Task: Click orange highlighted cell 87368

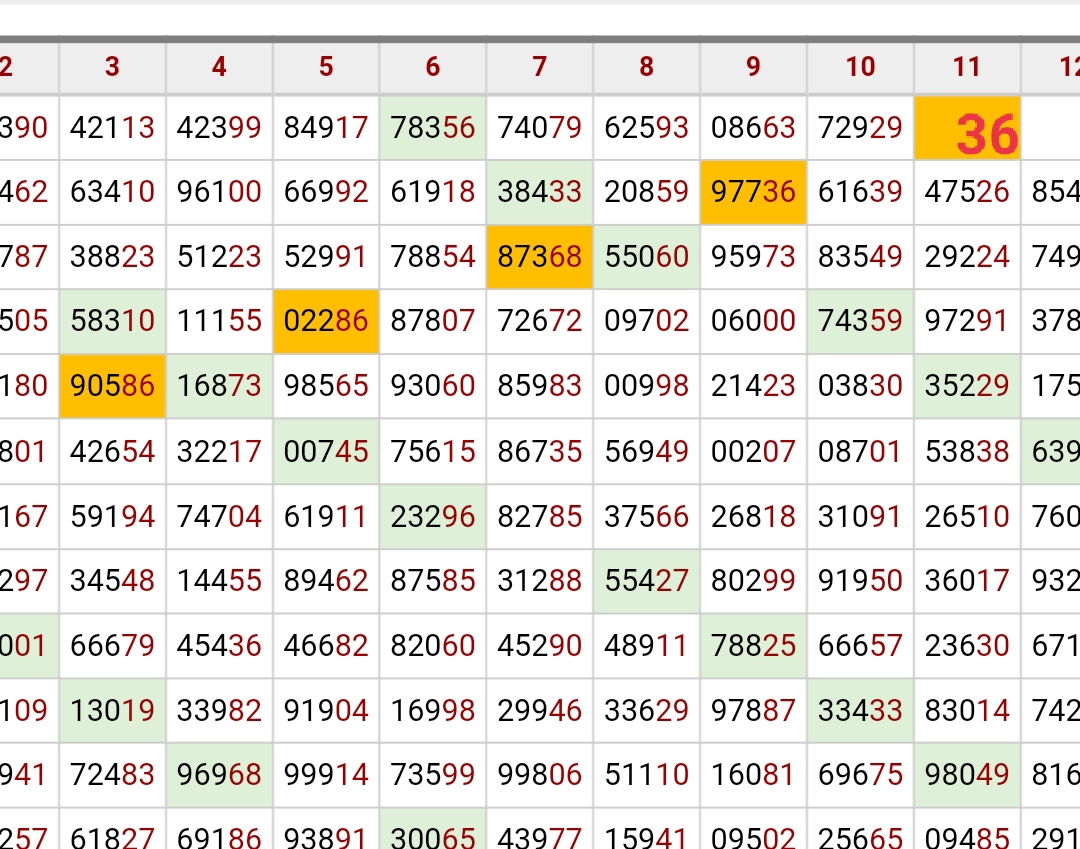Action: (540, 257)
